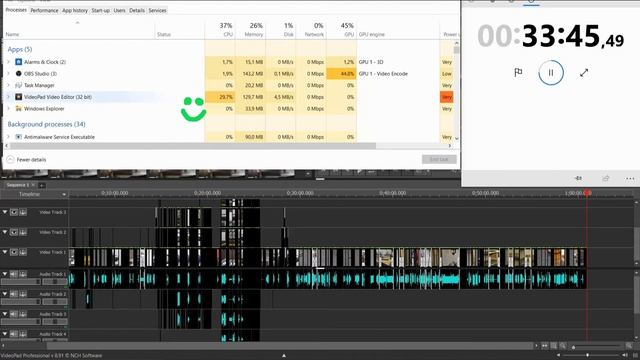Screen dimensions: 640x360
Task: Click the magnifier icon left of the timeline zoom slider
Action: [563, 346]
